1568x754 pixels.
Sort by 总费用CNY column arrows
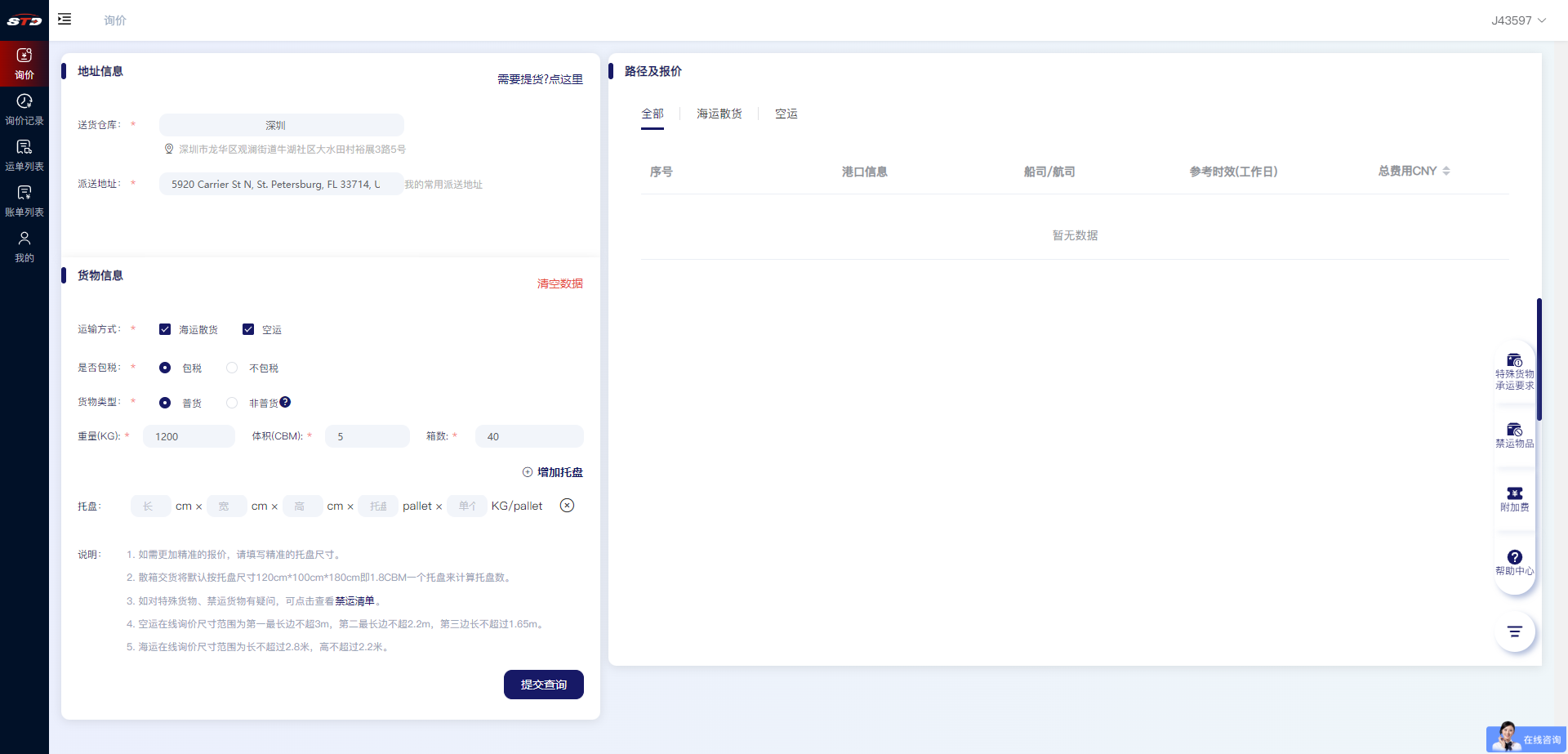[x=1446, y=171]
